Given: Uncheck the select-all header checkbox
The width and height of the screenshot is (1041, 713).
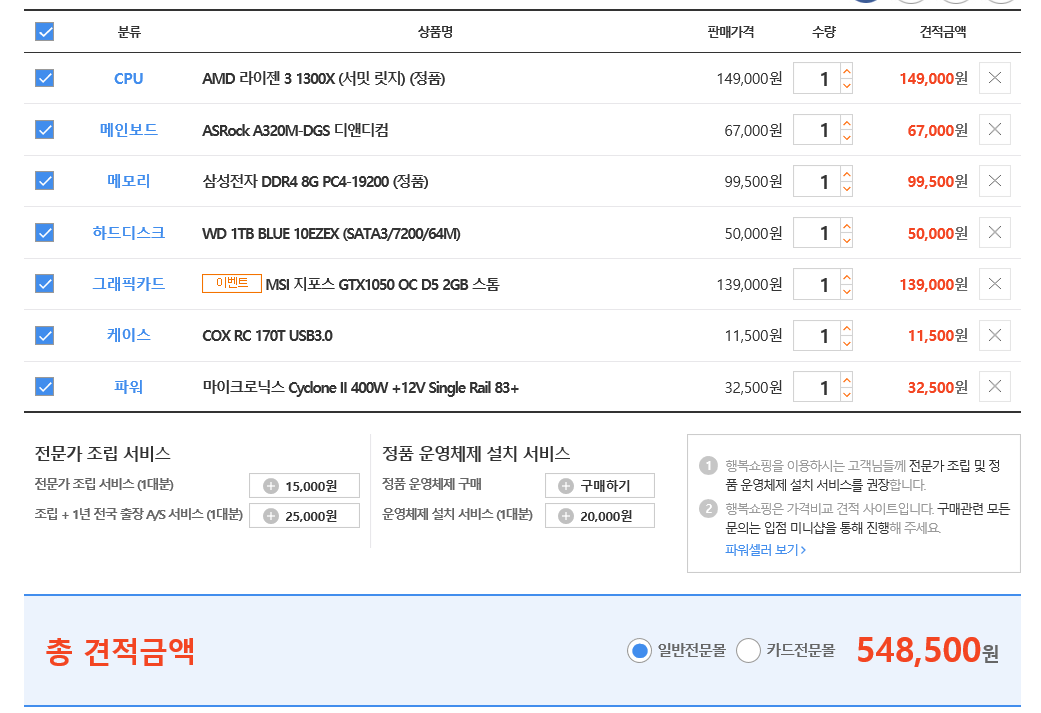Looking at the screenshot, I should [45, 32].
